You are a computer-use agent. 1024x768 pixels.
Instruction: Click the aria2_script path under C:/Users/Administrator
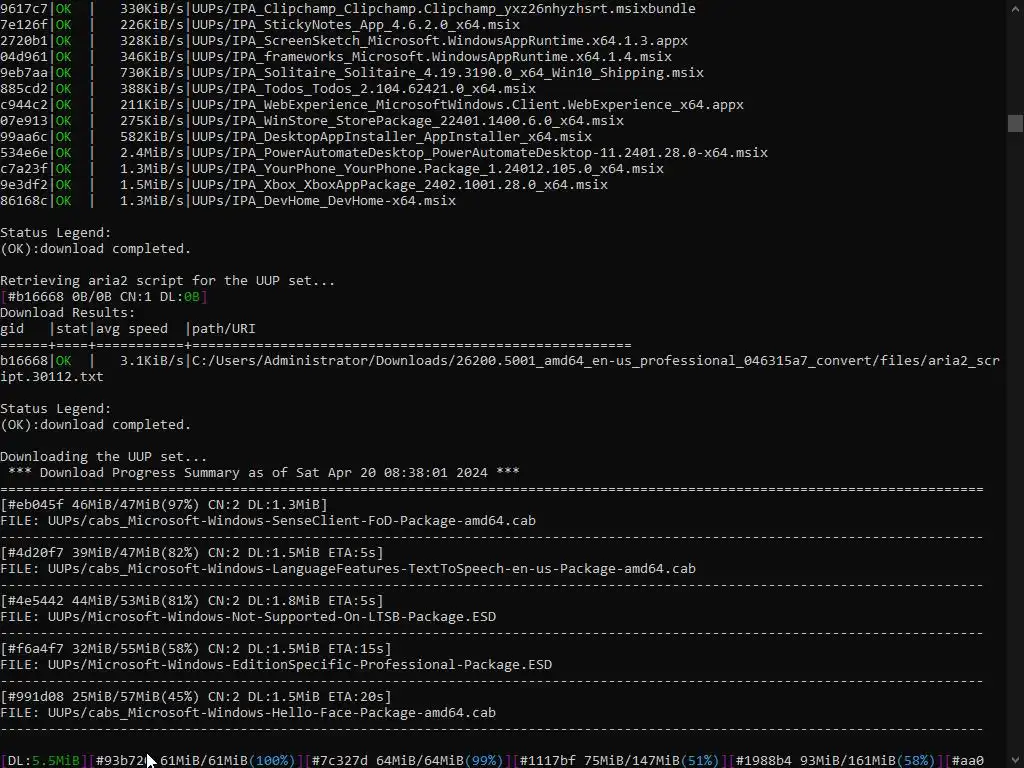596,360
